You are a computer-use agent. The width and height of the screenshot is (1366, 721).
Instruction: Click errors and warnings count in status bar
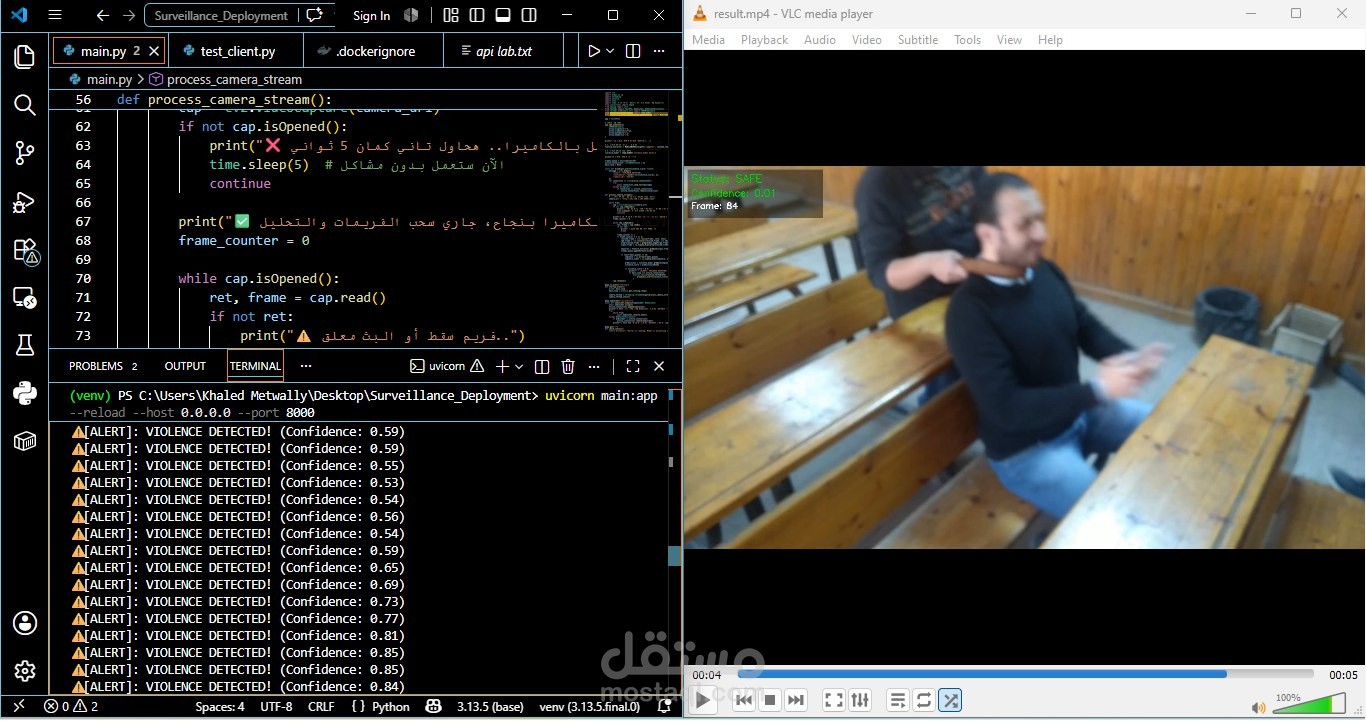pos(71,706)
